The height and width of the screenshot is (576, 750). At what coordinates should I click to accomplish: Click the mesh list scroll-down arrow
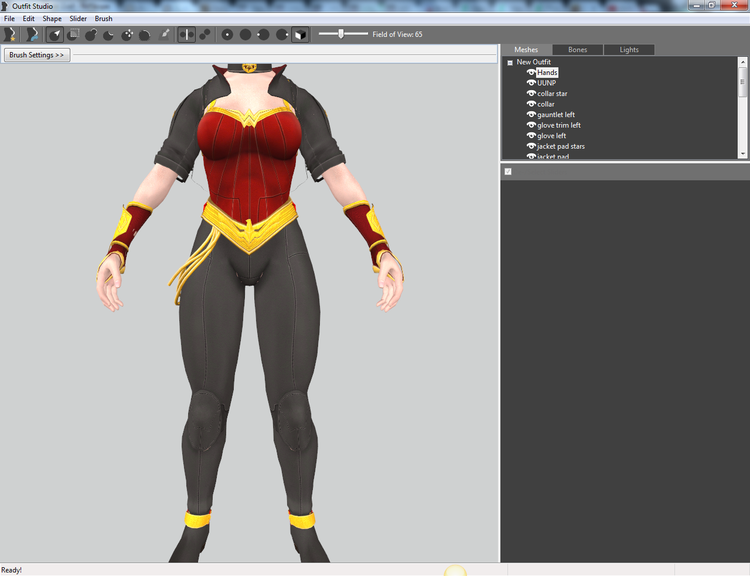tap(742, 154)
